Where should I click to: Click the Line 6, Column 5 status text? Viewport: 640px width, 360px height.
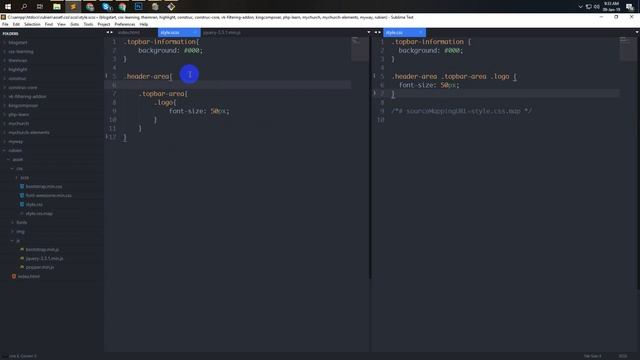[22, 356]
